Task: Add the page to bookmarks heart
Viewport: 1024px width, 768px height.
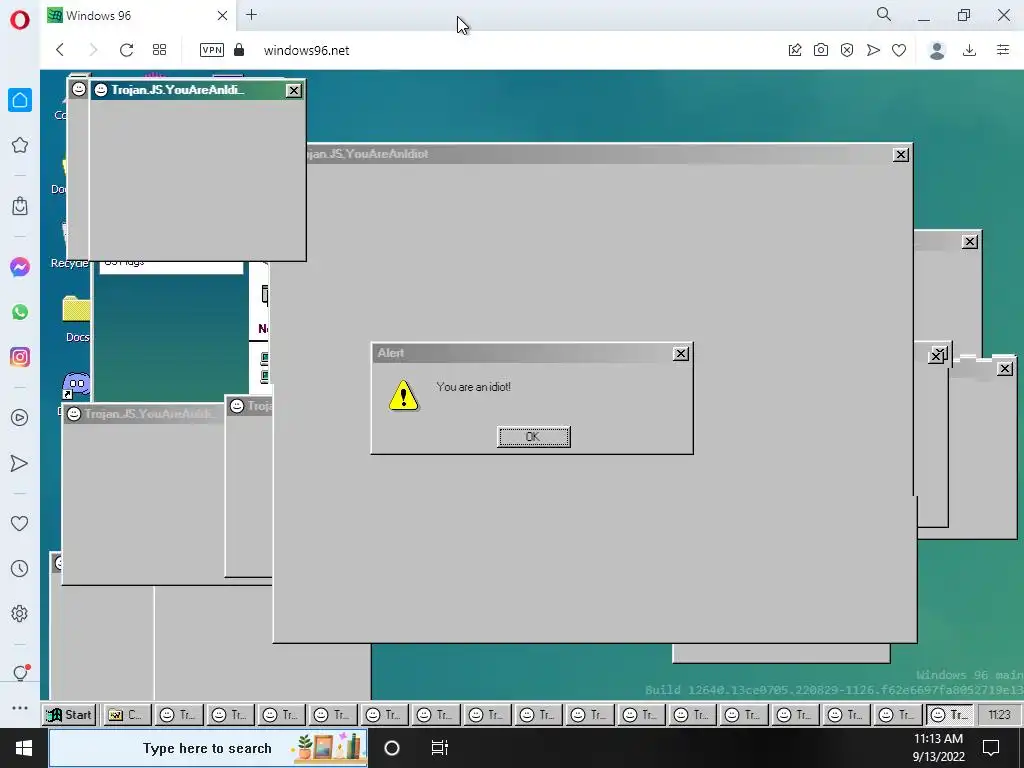Action: (899, 50)
